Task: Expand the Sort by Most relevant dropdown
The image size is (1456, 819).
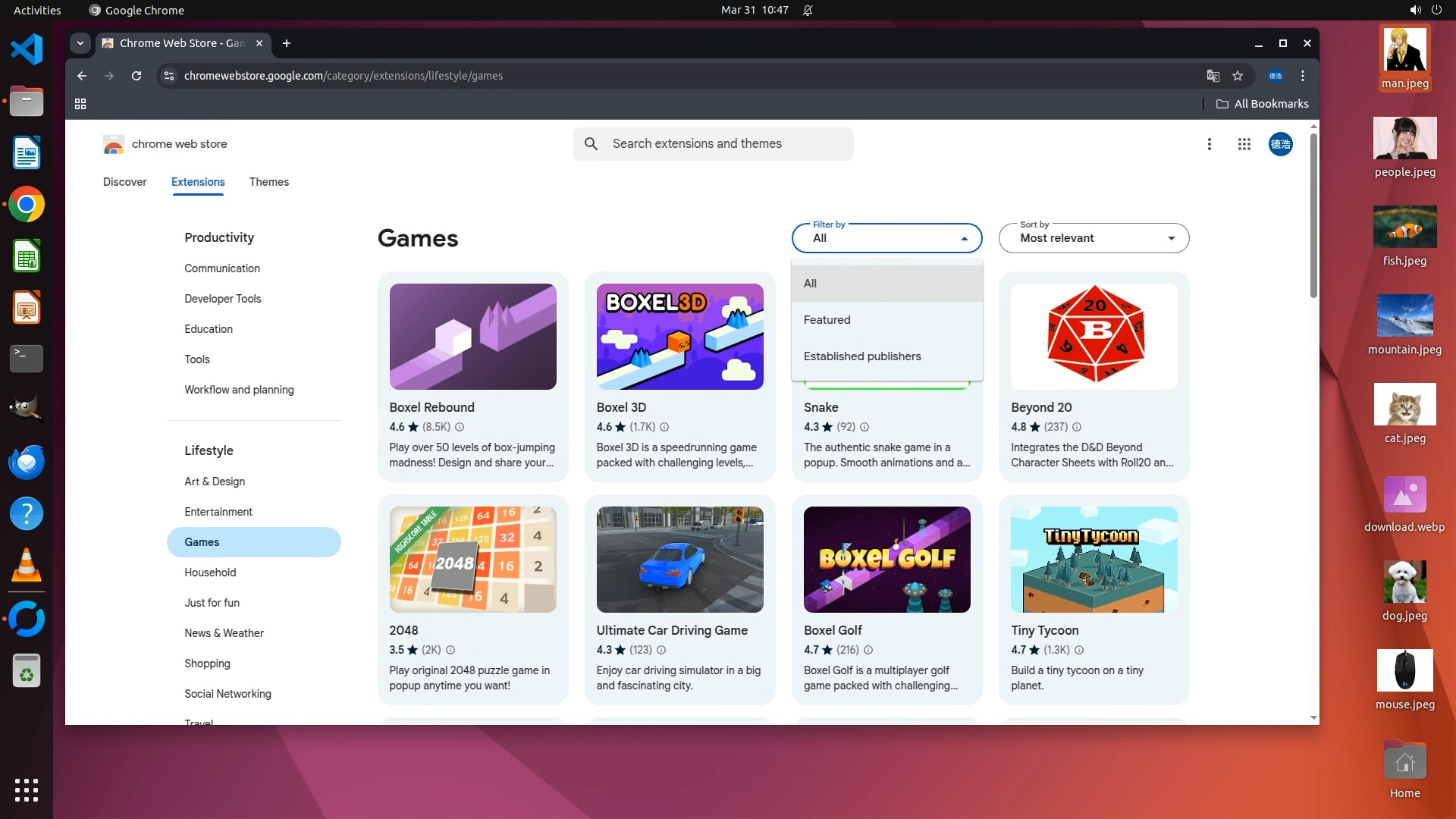Action: (1094, 238)
